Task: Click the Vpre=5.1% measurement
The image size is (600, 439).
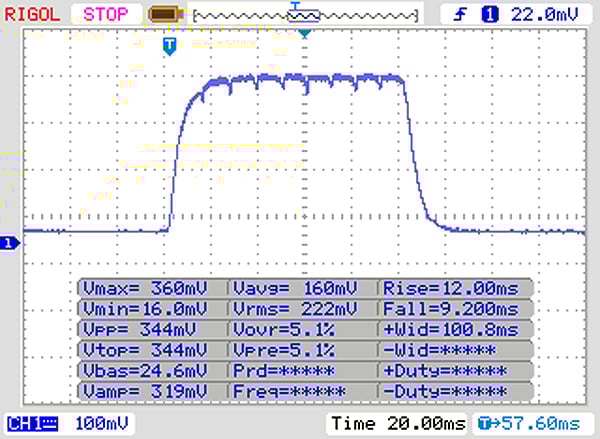Action: click(284, 350)
